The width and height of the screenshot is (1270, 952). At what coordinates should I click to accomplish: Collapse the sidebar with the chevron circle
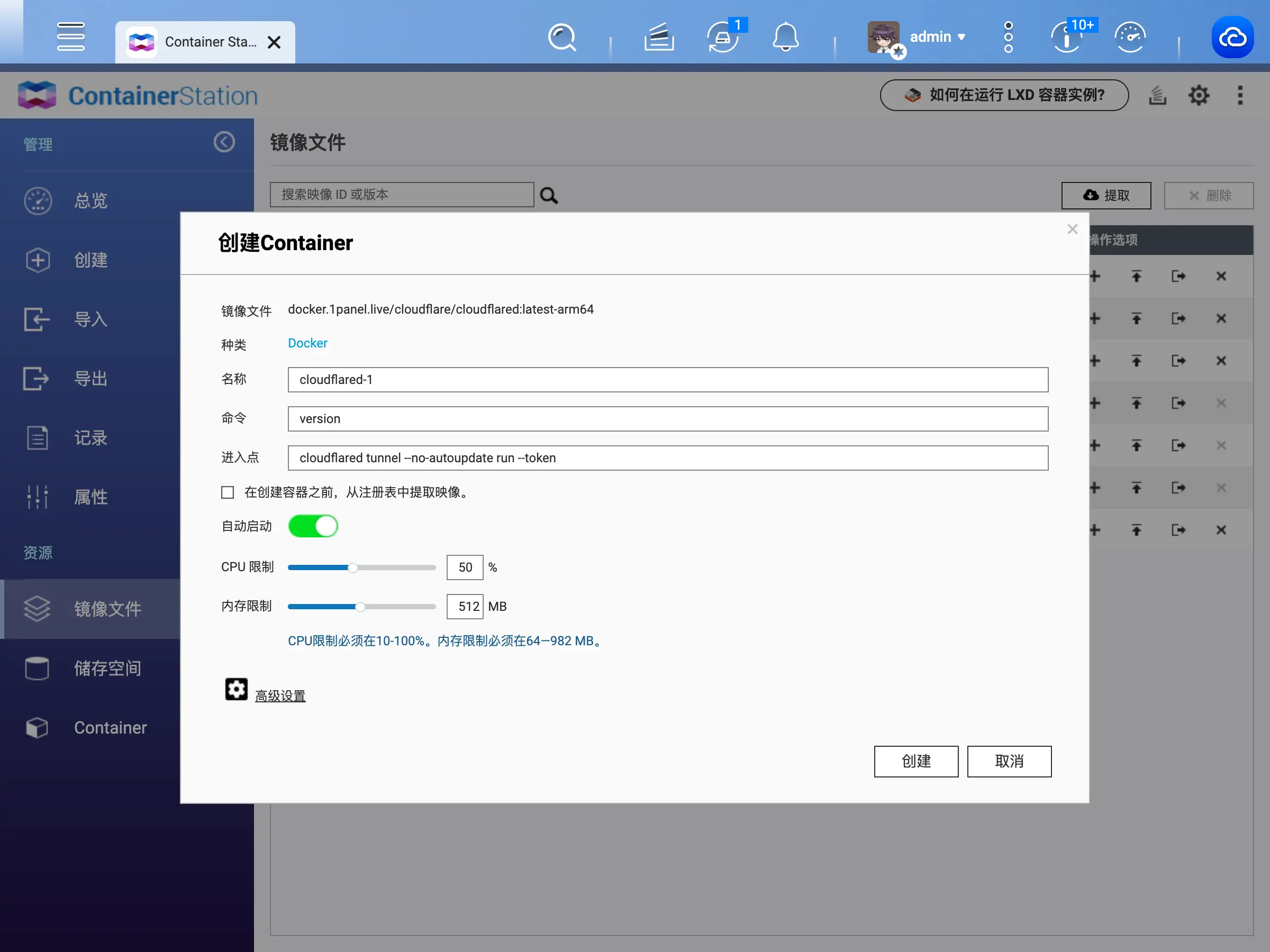[x=224, y=142]
